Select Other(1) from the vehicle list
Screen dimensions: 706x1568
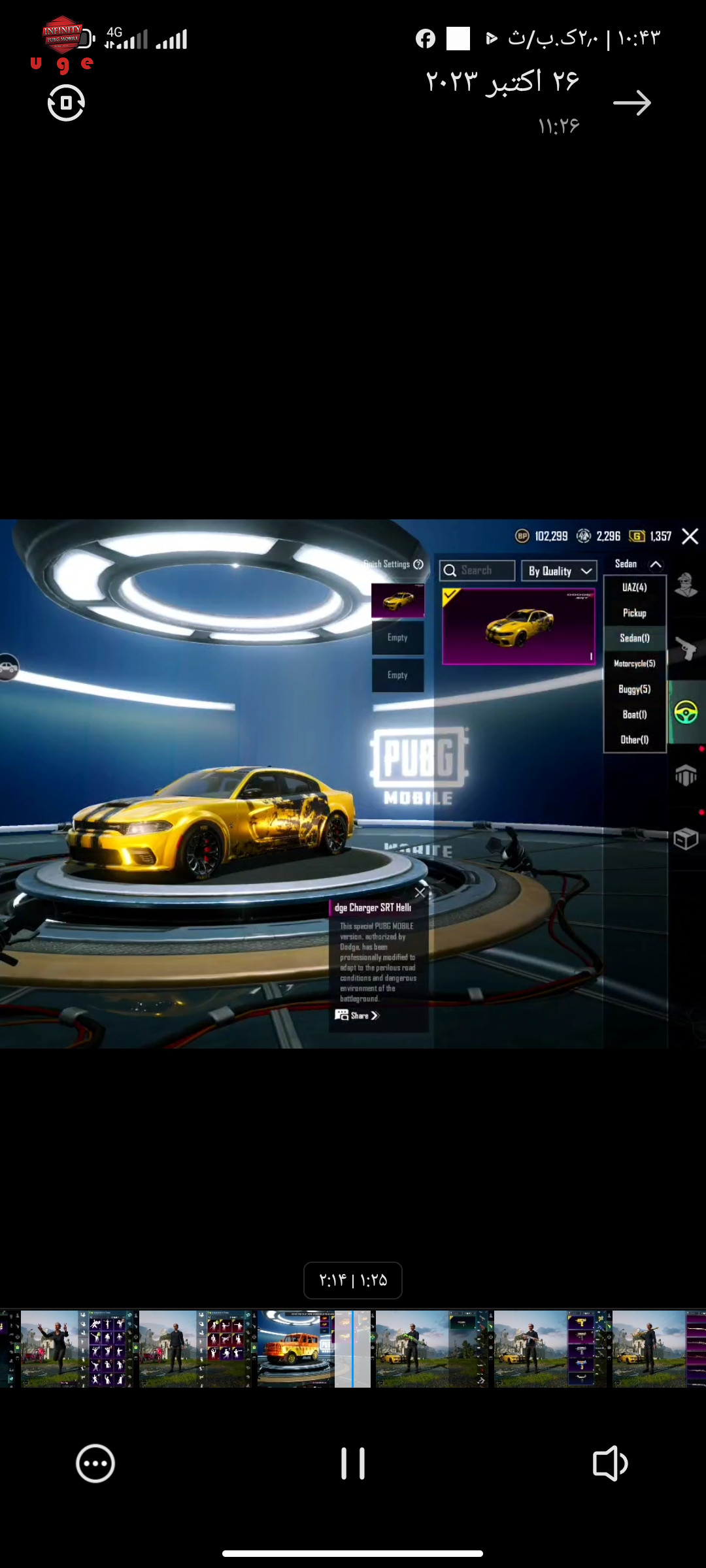click(x=635, y=740)
